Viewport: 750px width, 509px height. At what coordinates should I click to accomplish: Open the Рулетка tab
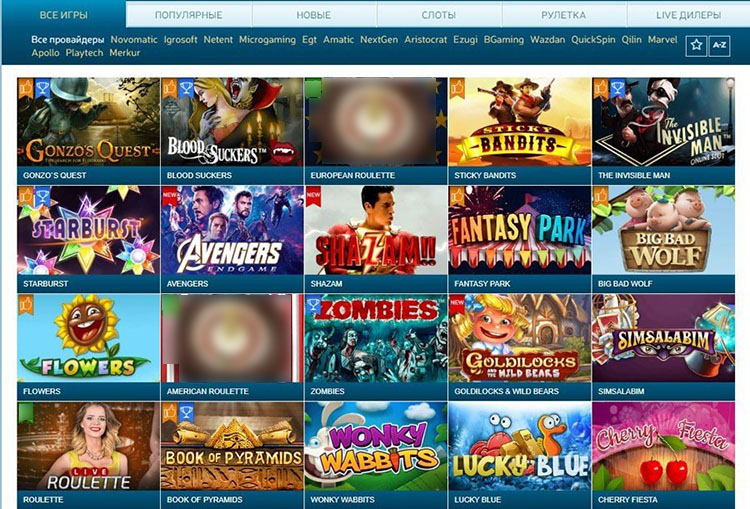coord(563,15)
